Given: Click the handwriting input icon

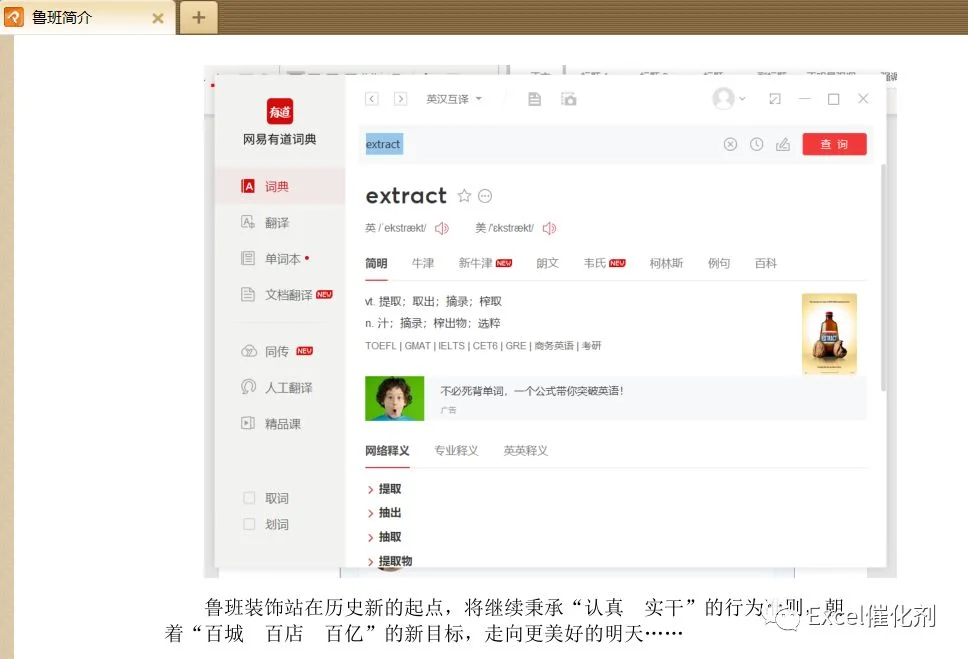Looking at the screenshot, I should point(783,145).
